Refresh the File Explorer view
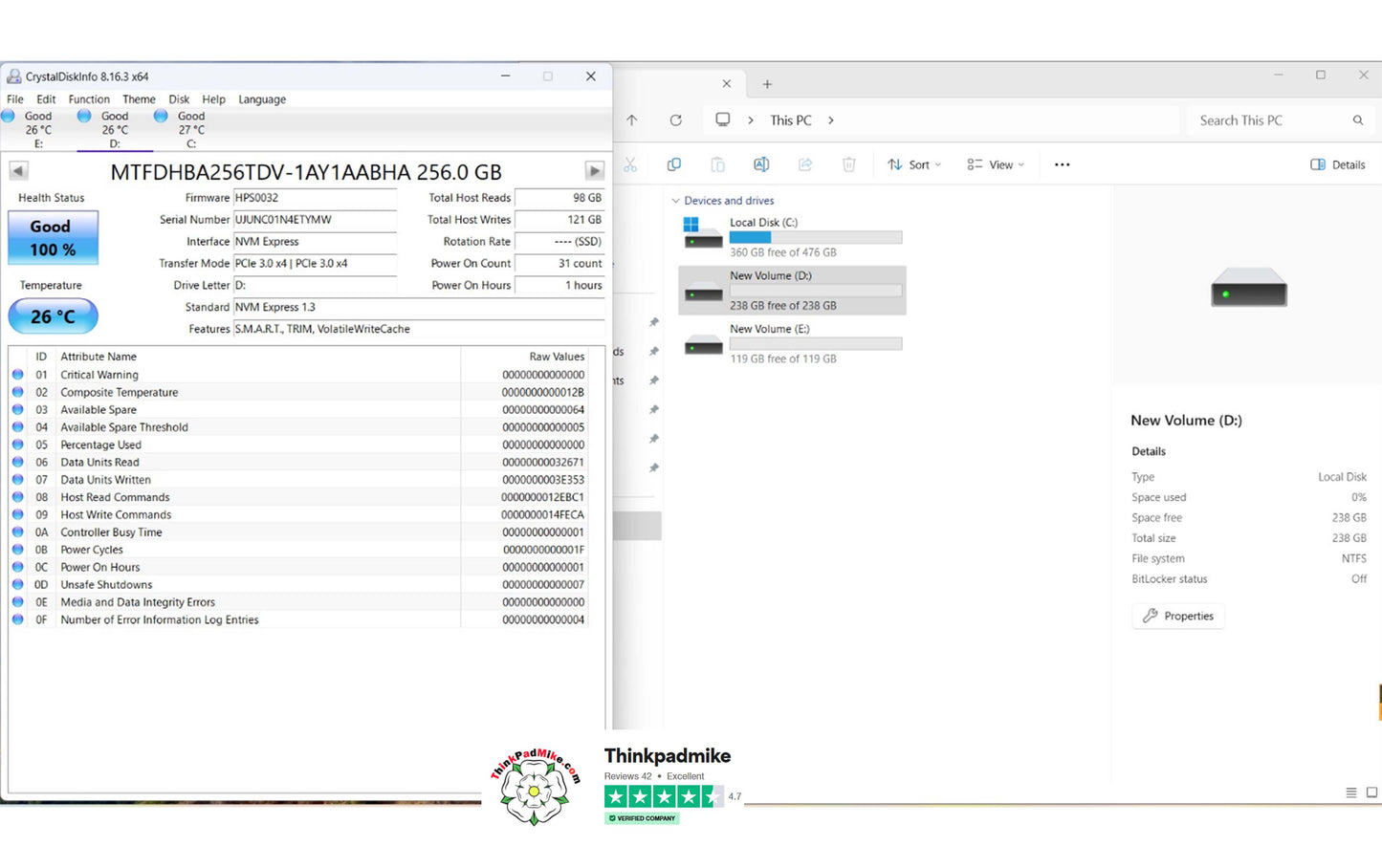1382x868 pixels. tap(676, 120)
